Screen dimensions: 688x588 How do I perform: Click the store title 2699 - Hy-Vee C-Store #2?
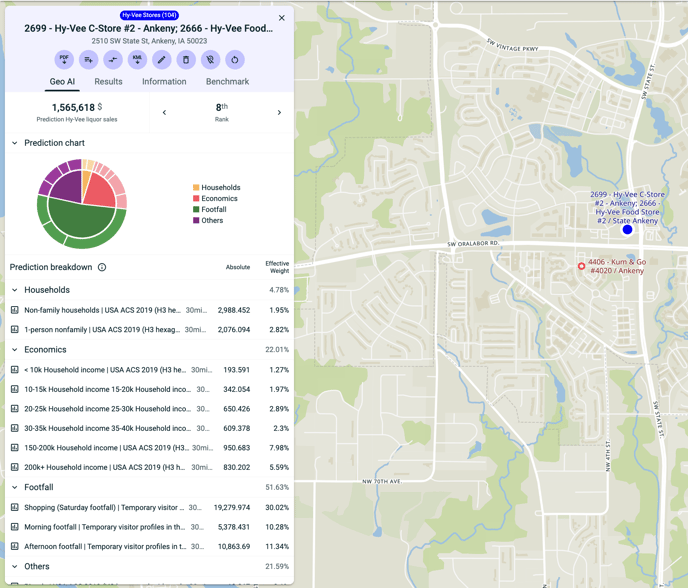(x=148, y=29)
